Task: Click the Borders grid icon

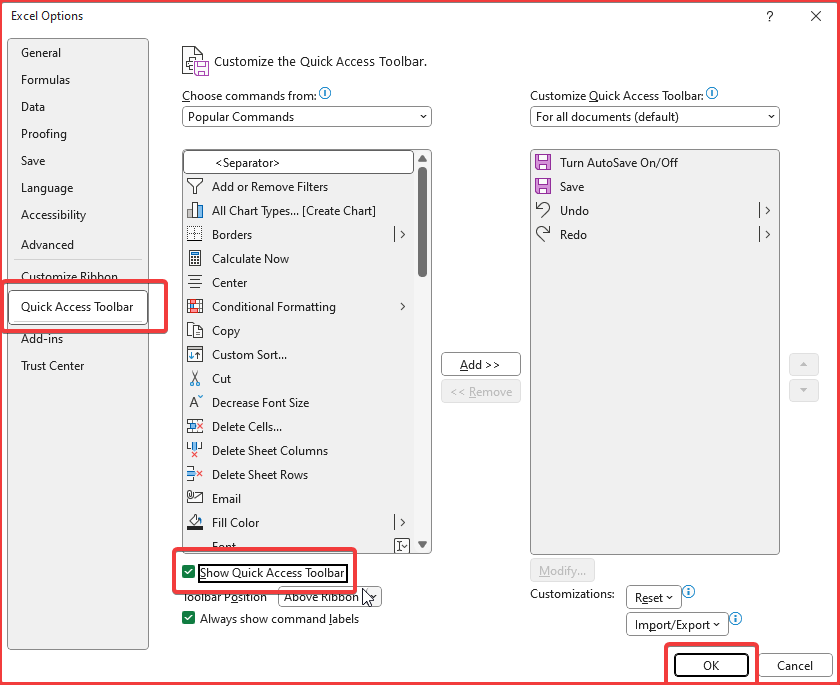Action: [195, 235]
